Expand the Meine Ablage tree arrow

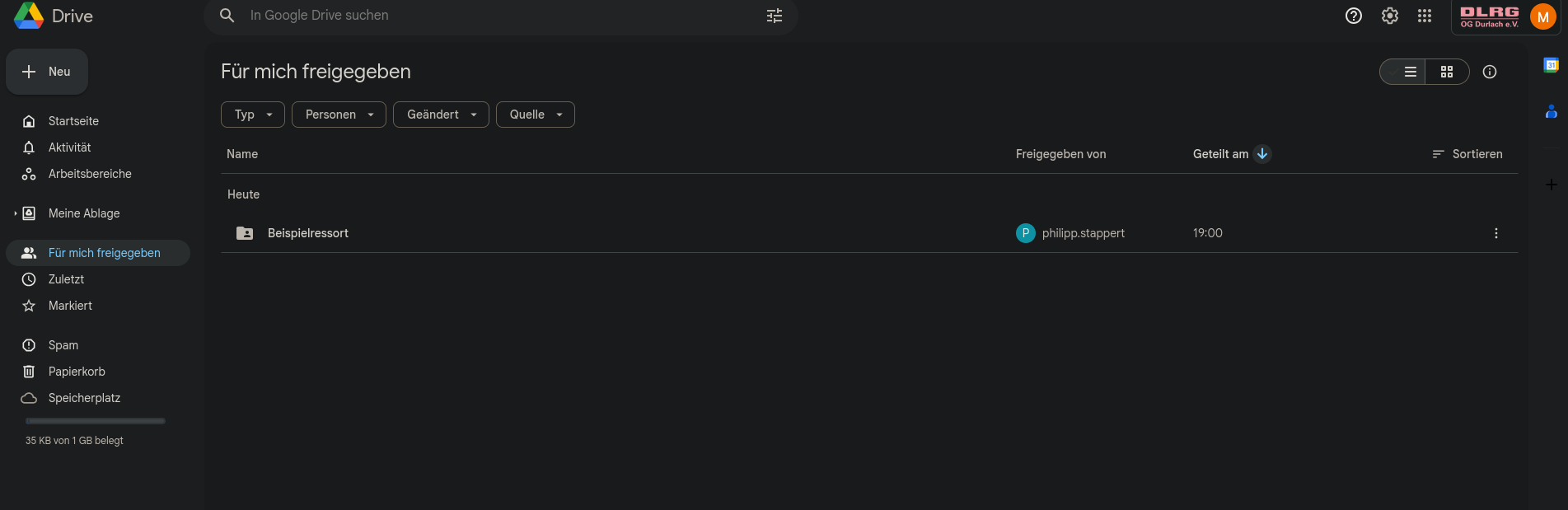pos(15,213)
